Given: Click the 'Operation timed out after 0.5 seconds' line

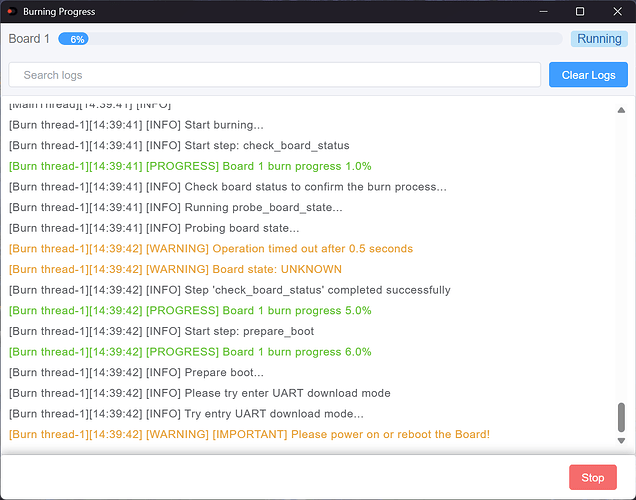Looking at the screenshot, I should click(211, 249).
